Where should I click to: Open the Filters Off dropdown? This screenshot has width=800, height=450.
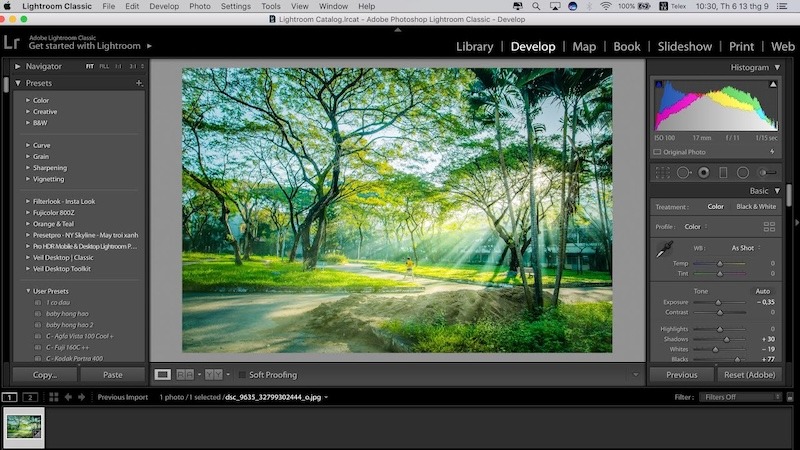point(740,397)
